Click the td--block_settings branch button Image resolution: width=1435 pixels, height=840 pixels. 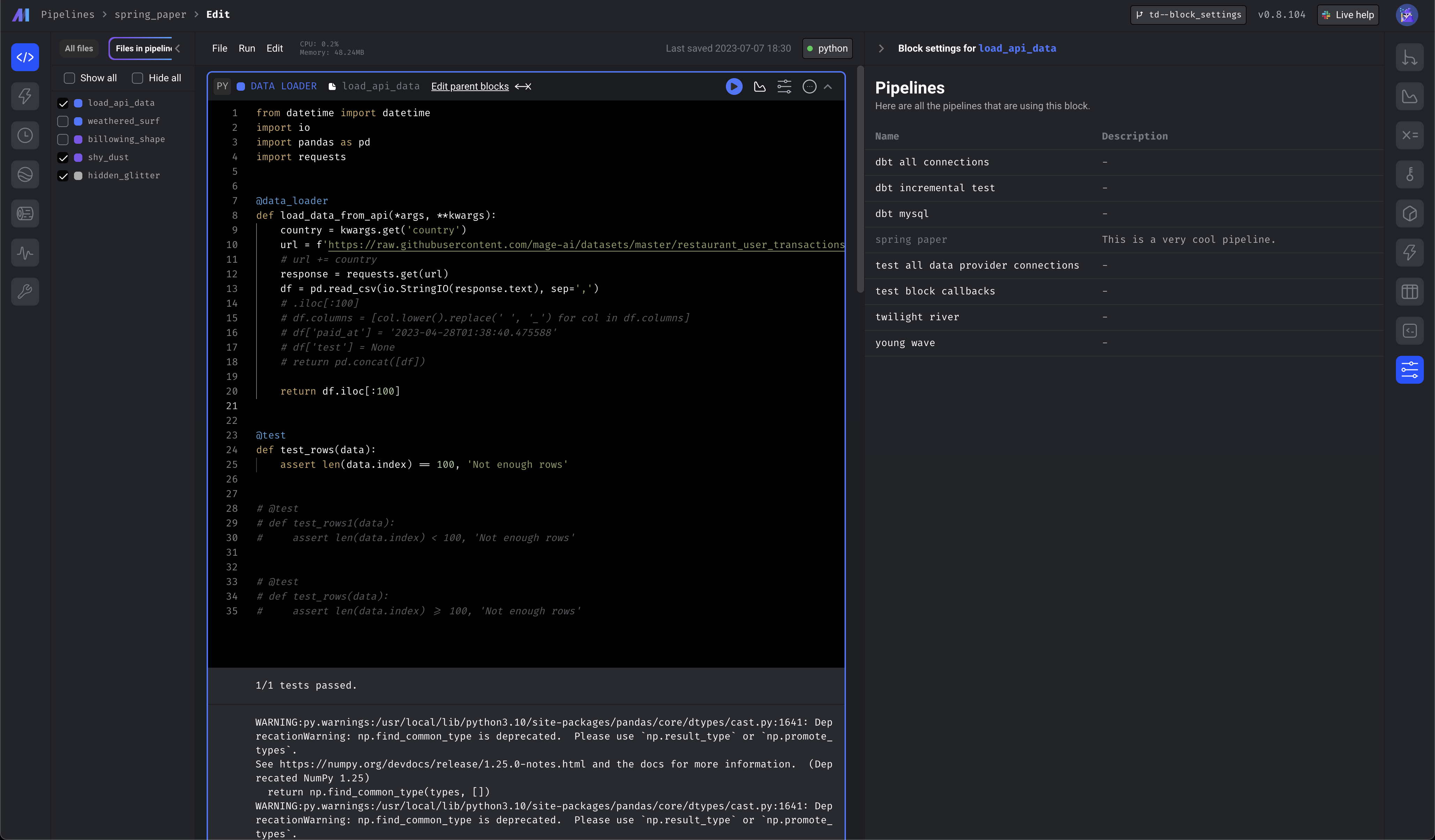coord(1188,15)
